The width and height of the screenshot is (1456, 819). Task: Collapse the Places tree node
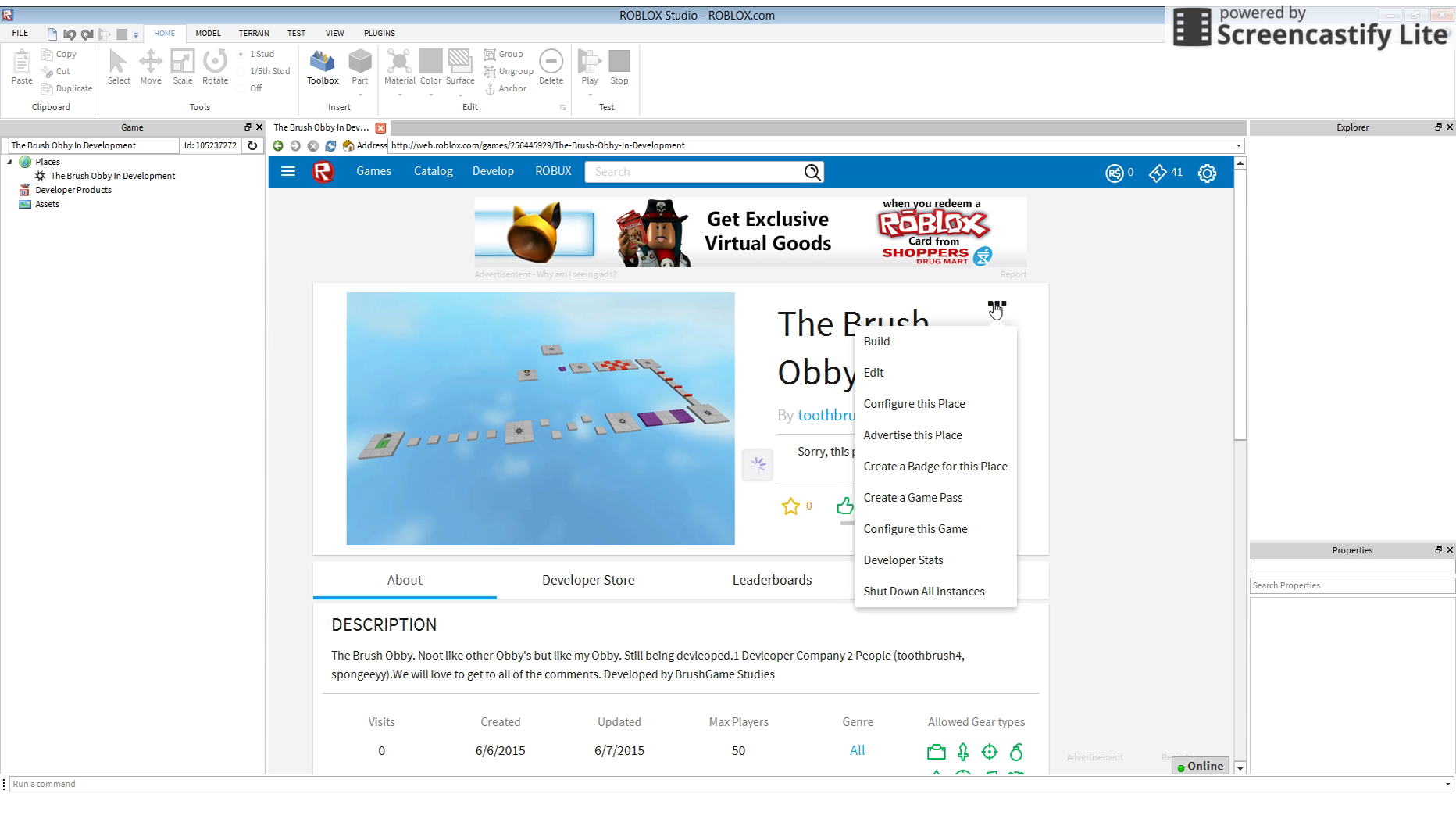(10, 162)
